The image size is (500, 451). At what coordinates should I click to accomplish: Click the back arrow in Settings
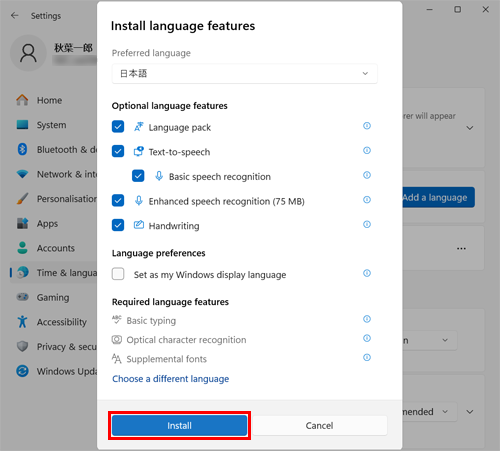15,16
